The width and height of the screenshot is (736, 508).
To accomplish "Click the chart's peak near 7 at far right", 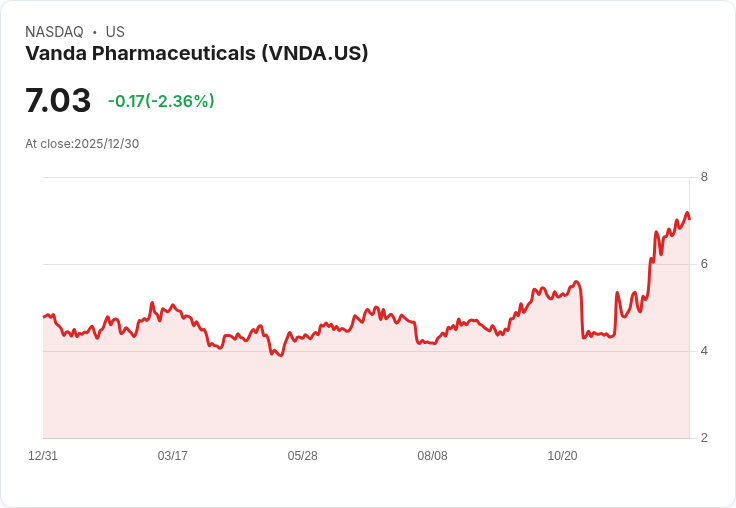I will pos(687,213).
